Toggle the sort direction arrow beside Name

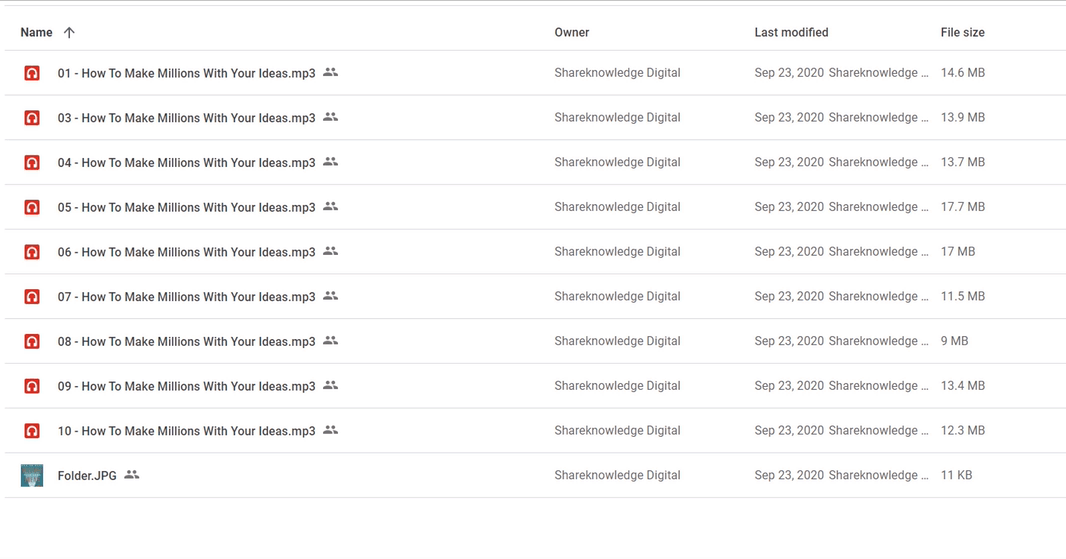pyautogui.click(x=69, y=33)
